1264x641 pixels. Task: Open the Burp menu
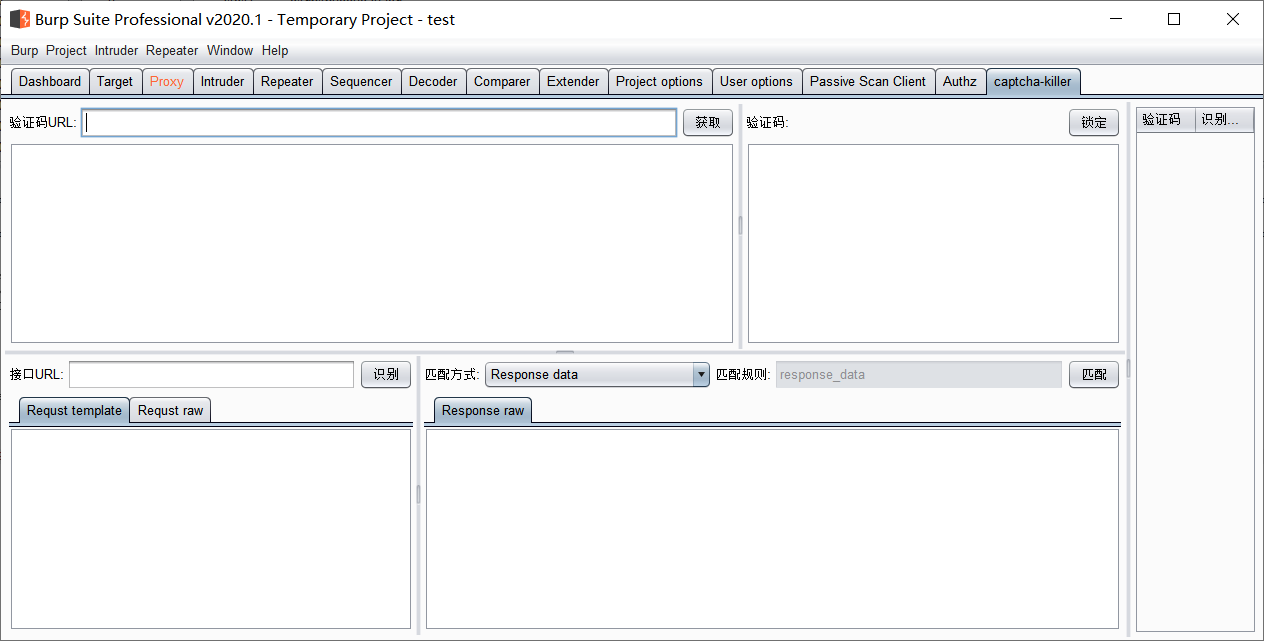[x=24, y=50]
